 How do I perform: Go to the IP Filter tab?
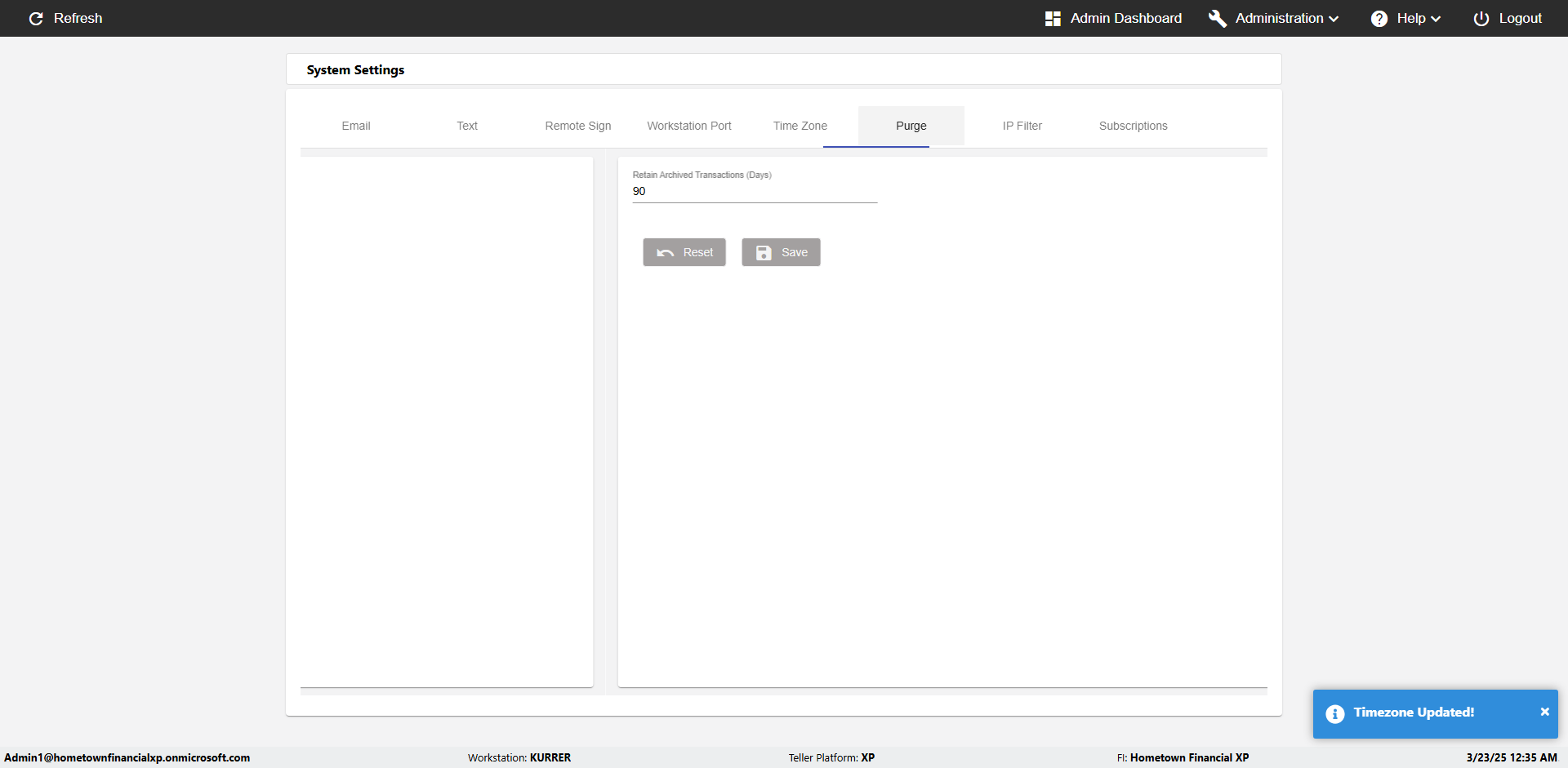(1022, 126)
